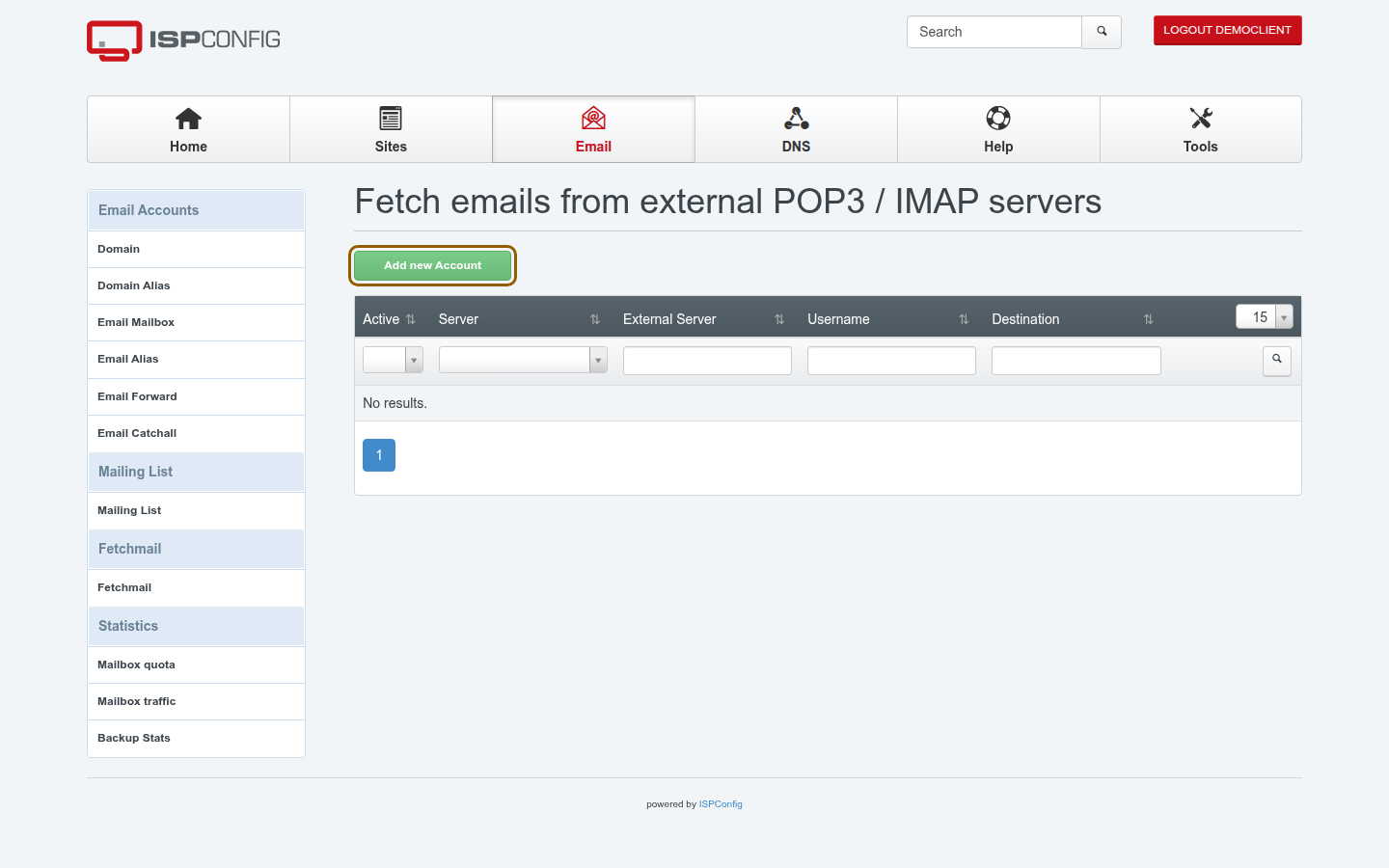Open Backup Stats in the sidebar
Viewport: 1389px width, 868px height.
(x=196, y=739)
